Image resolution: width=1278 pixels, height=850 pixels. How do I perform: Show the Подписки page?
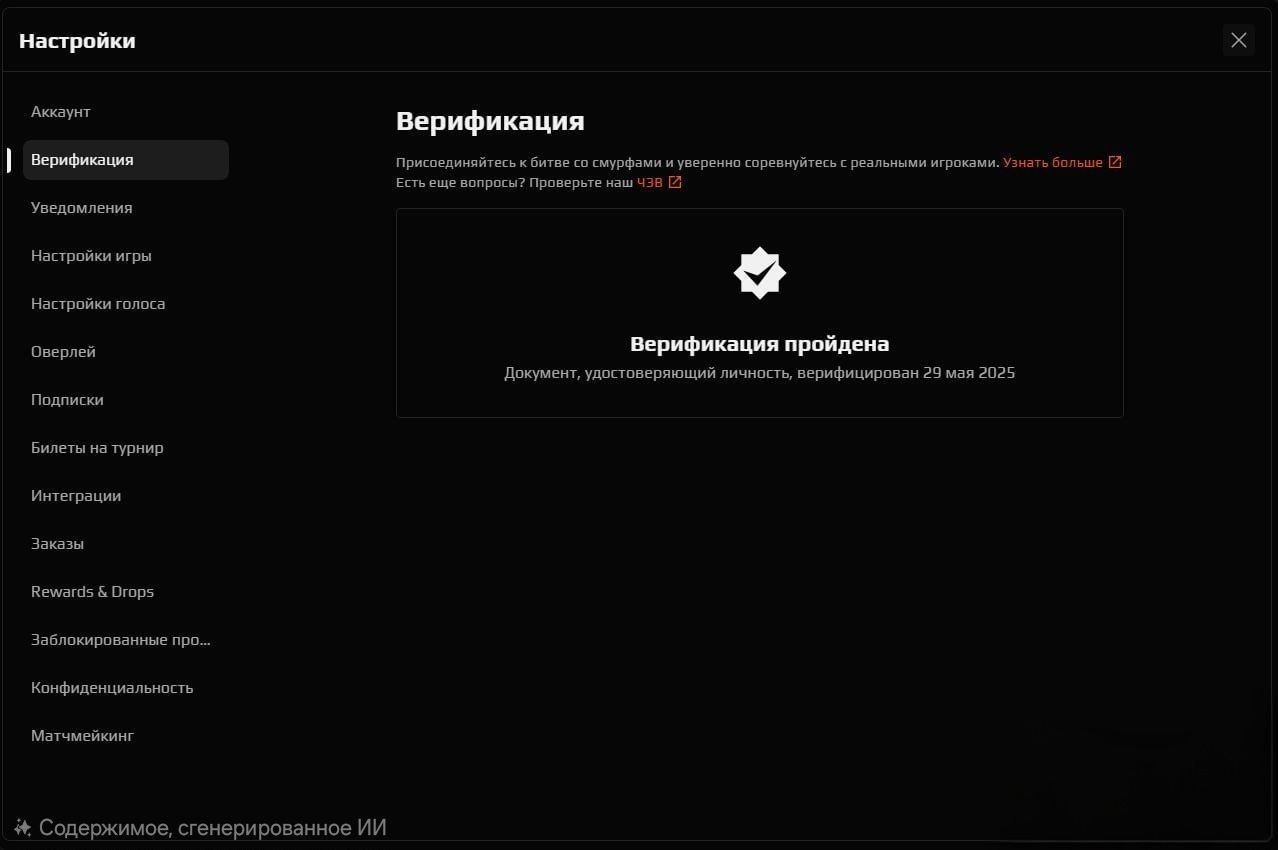click(67, 400)
